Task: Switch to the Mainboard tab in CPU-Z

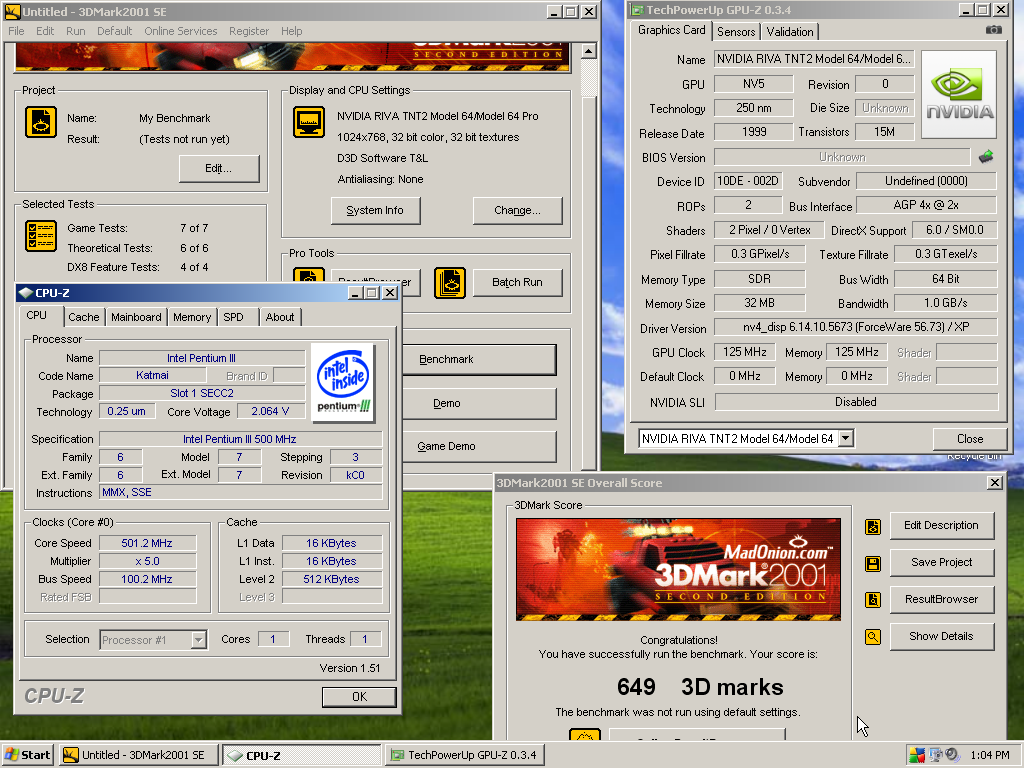Action: tap(136, 317)
